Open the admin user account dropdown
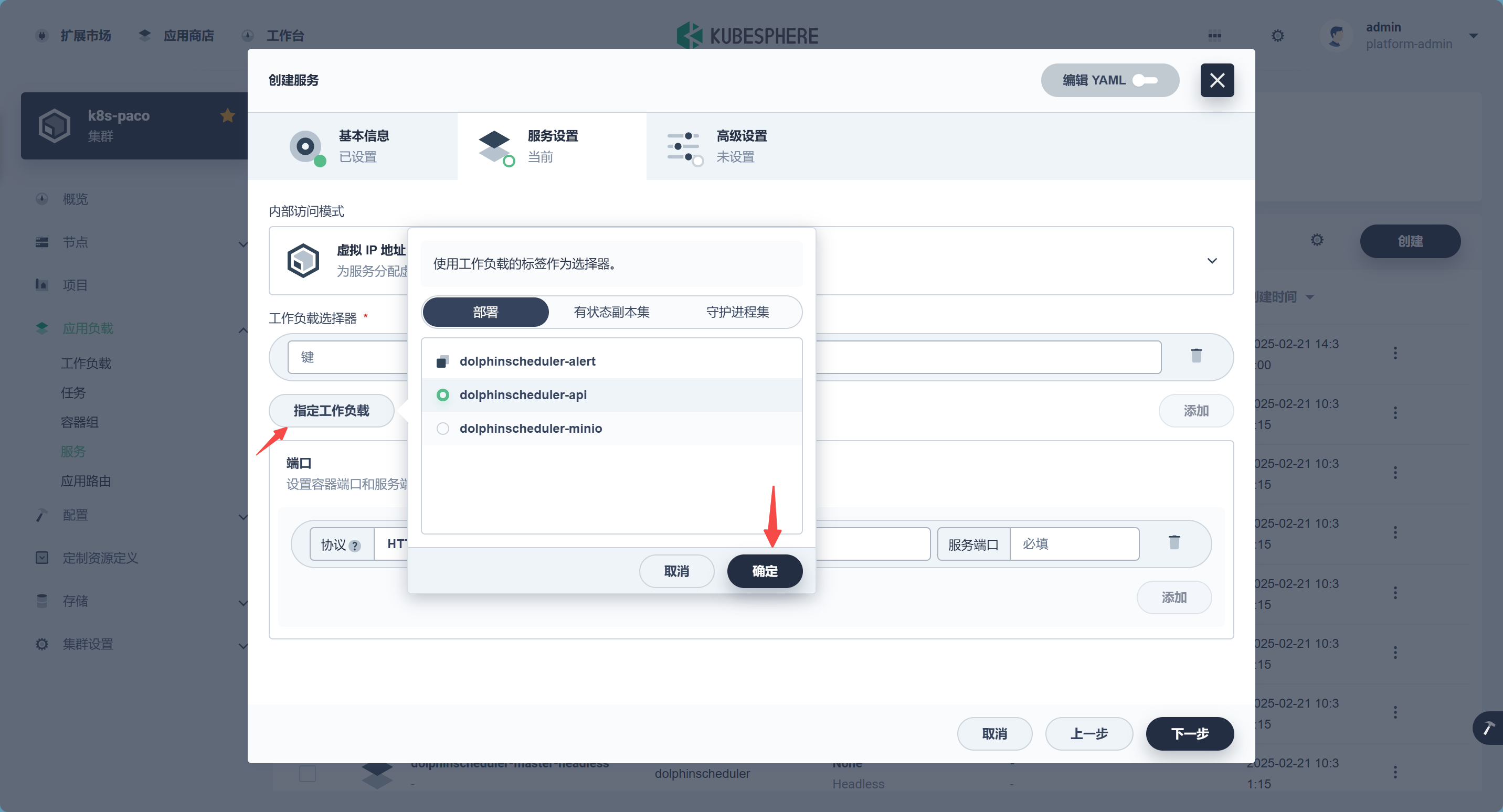1503x812 pixels. pos(1473,36)
